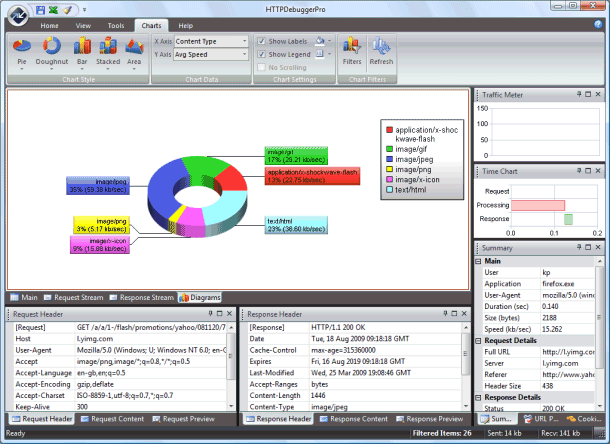The height and width of the screenshot is (444, 610).
Task: Click the image/jpeg 35% chart label
Action: (x=98, y=186)
